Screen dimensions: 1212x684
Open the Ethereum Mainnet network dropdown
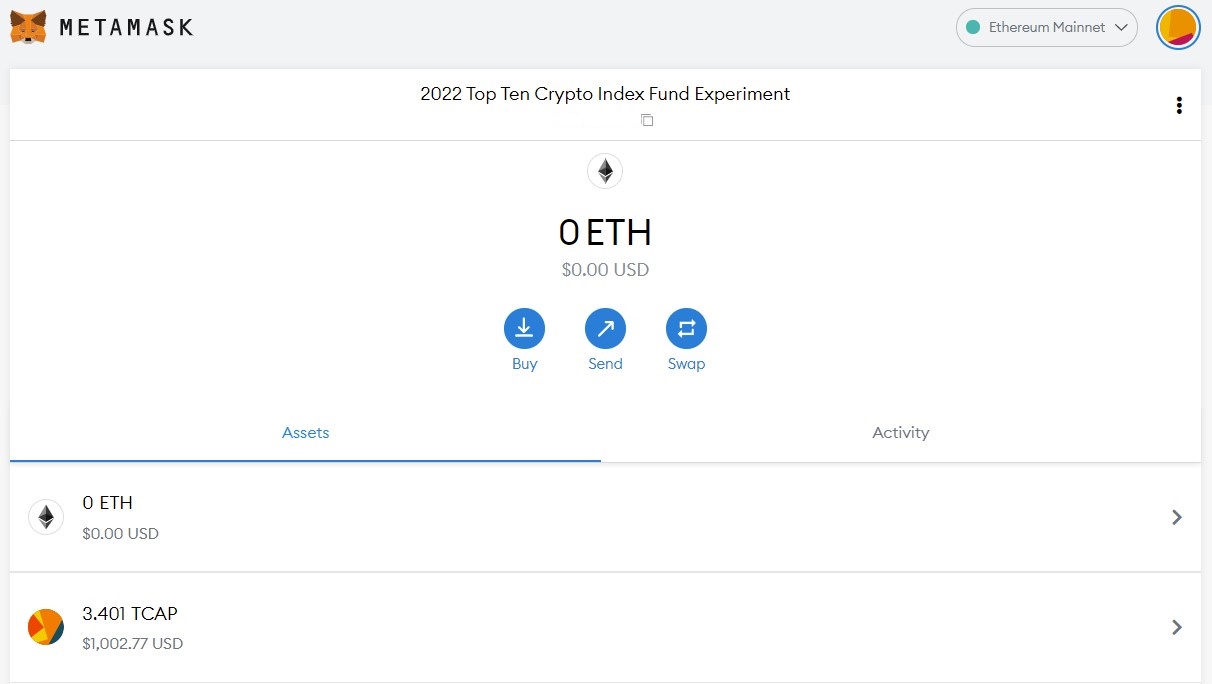[1047, 27]
